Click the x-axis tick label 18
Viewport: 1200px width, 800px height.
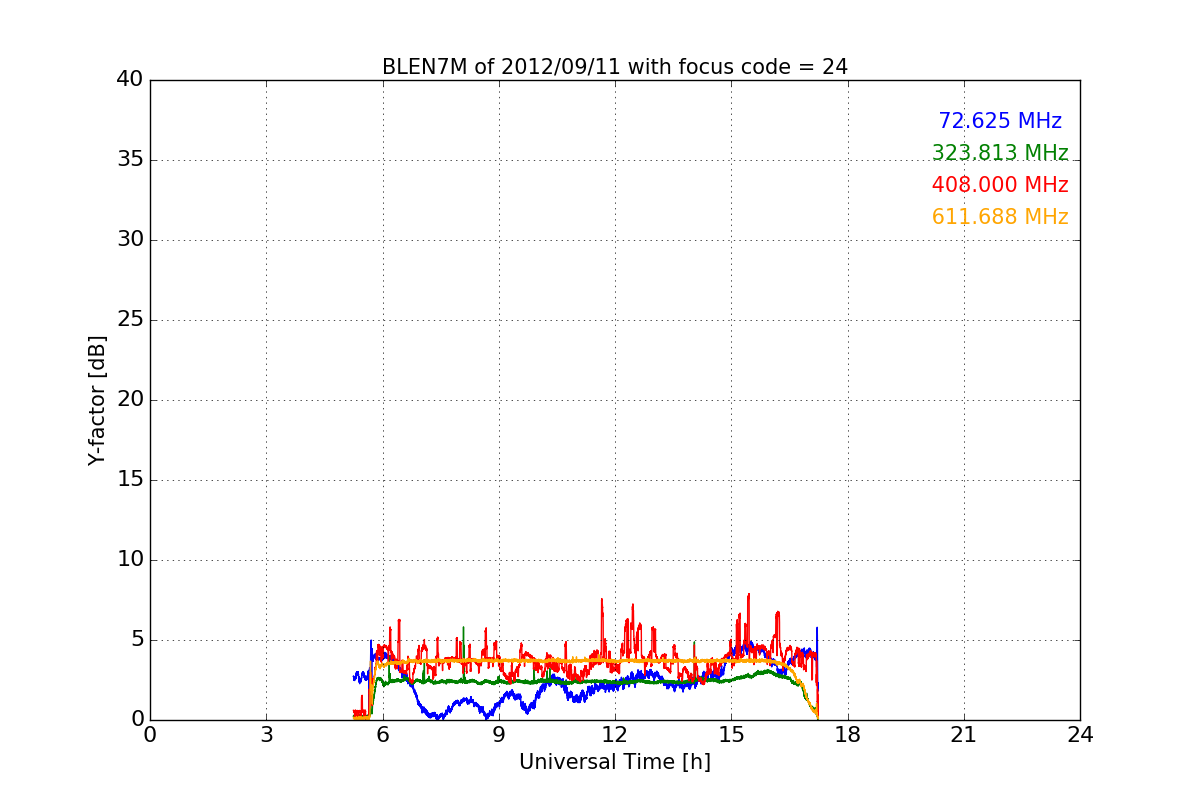click(x=848, y=734)
